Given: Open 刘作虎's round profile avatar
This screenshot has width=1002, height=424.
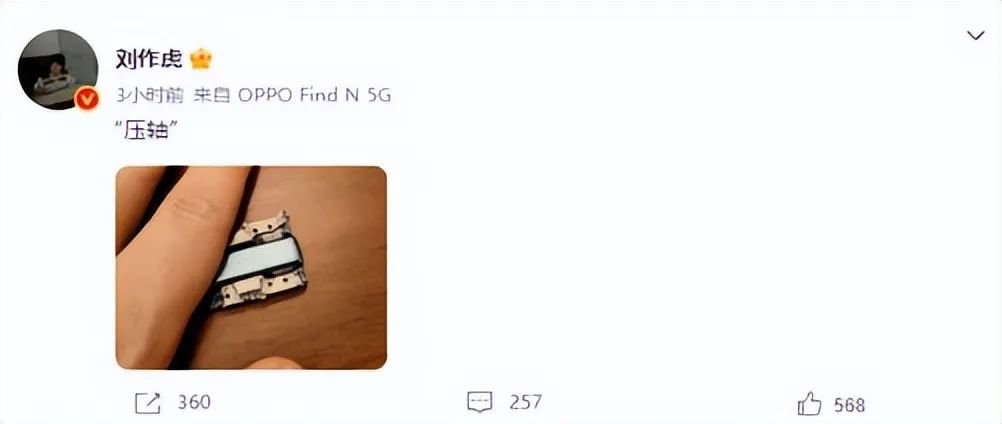Looking at the screenshot, I should (58, 70).
